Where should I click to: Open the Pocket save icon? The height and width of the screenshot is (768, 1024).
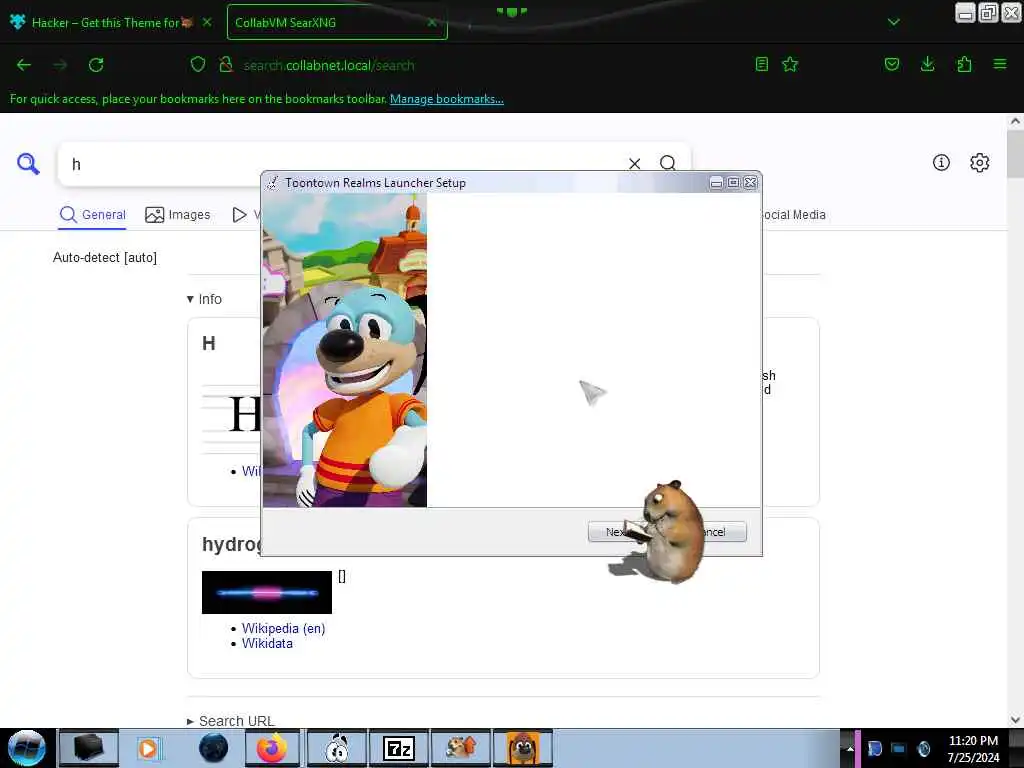click(x=891, y=64)
